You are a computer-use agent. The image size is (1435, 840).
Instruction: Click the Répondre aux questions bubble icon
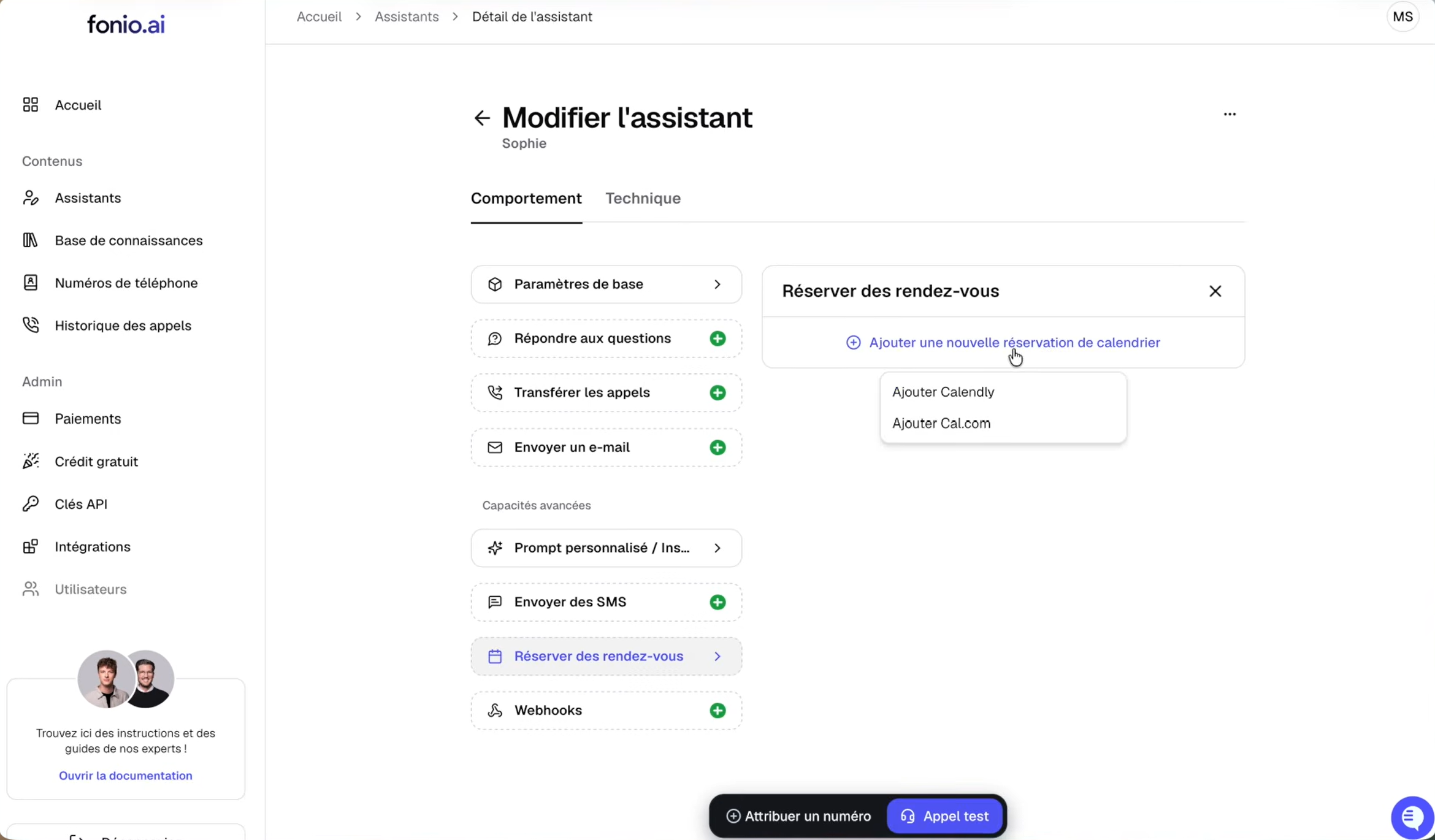coord(495,338)
